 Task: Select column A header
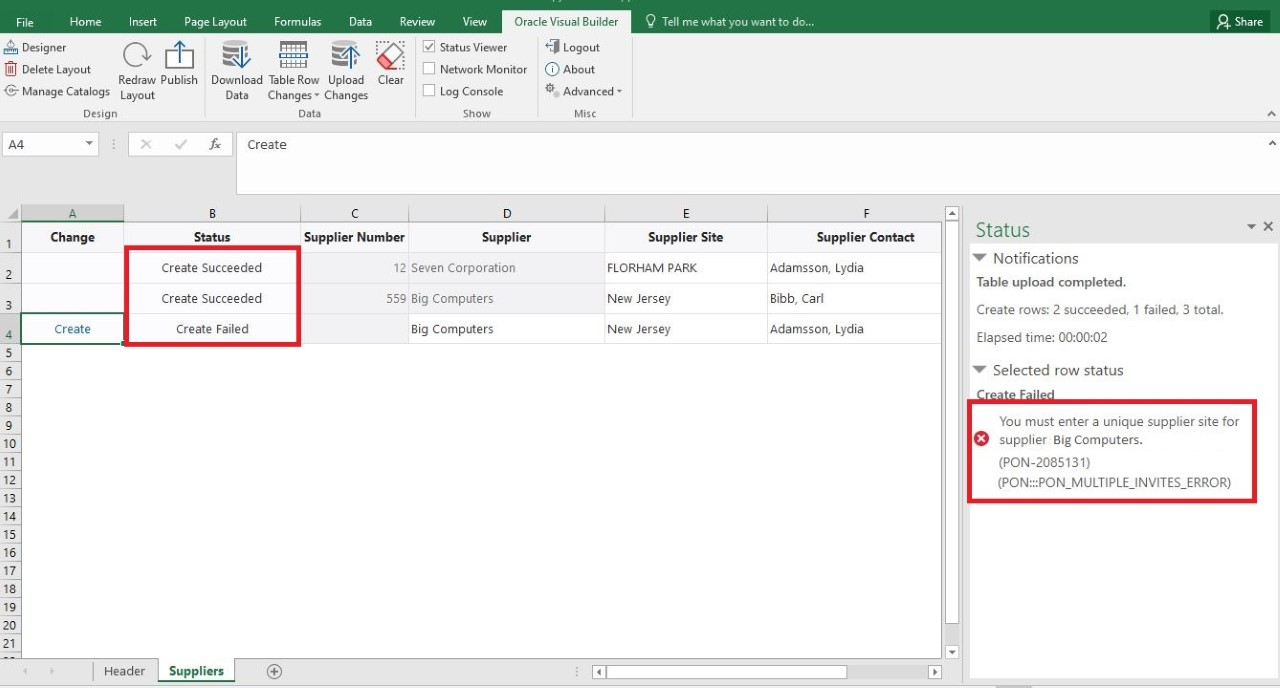pyautogui.click(x=72, y=213)
